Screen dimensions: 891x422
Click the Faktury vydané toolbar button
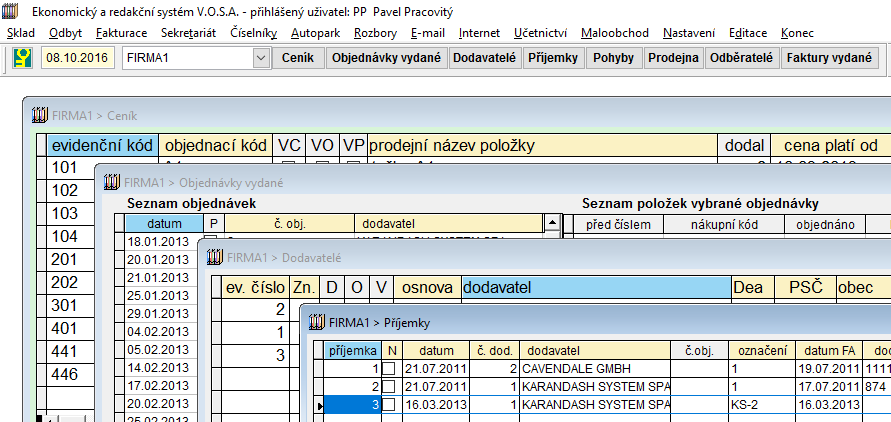[x=829, y=58]
